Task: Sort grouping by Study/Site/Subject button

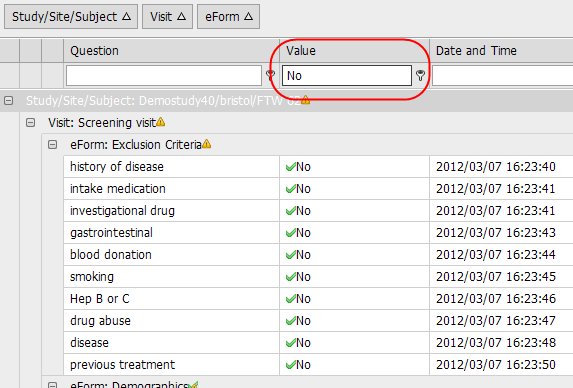Action: click(x=71, y=16)
